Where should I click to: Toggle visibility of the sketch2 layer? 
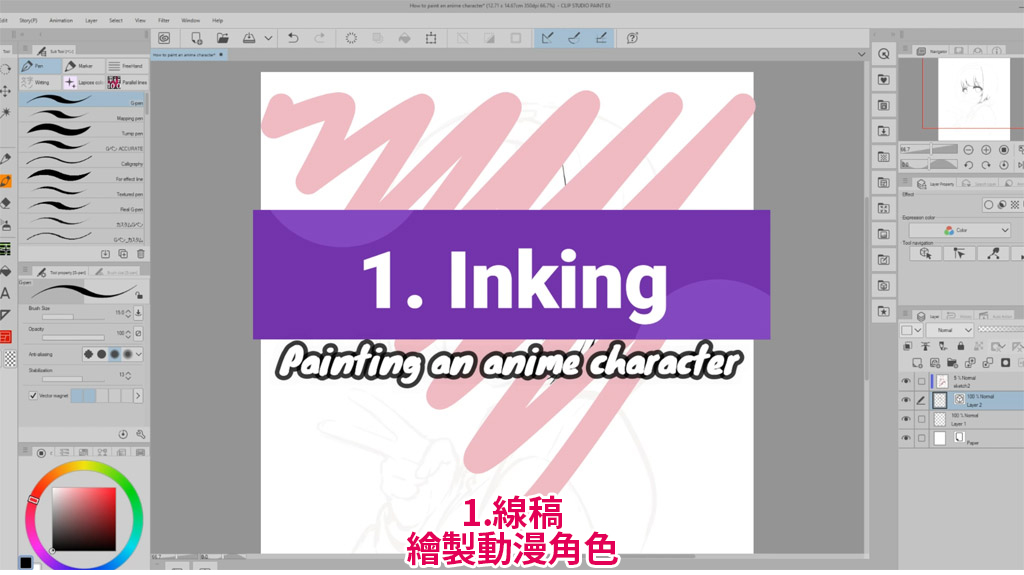[x=906, y=381]
